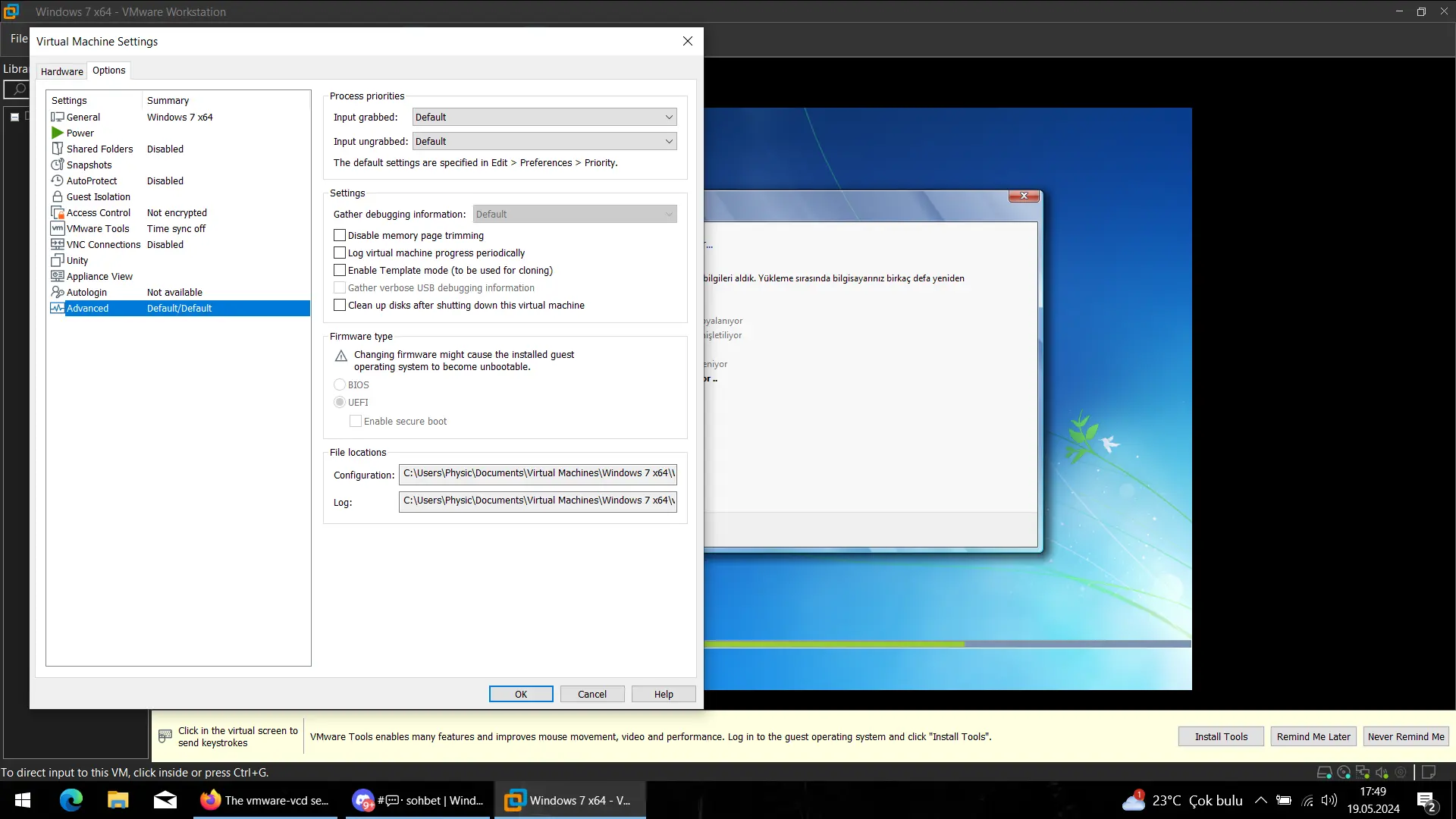
Task: Click the guest installer green progress bar
Action: (x=834, y=644)
